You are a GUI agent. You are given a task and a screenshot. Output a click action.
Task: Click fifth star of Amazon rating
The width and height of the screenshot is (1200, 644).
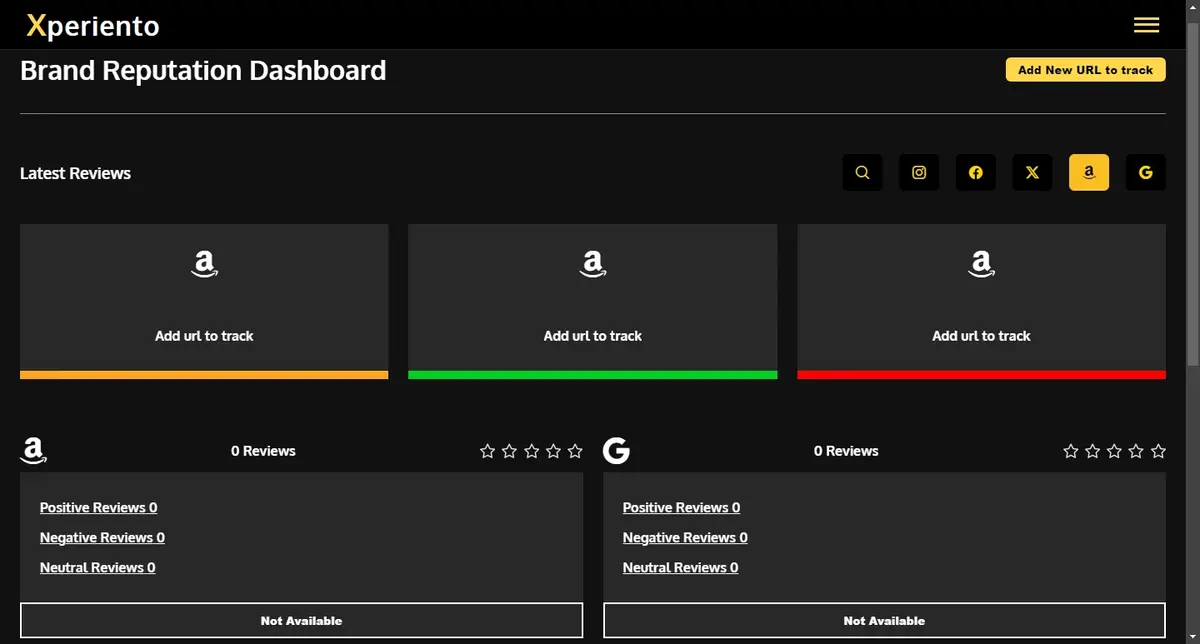click(x=575, y=451)
